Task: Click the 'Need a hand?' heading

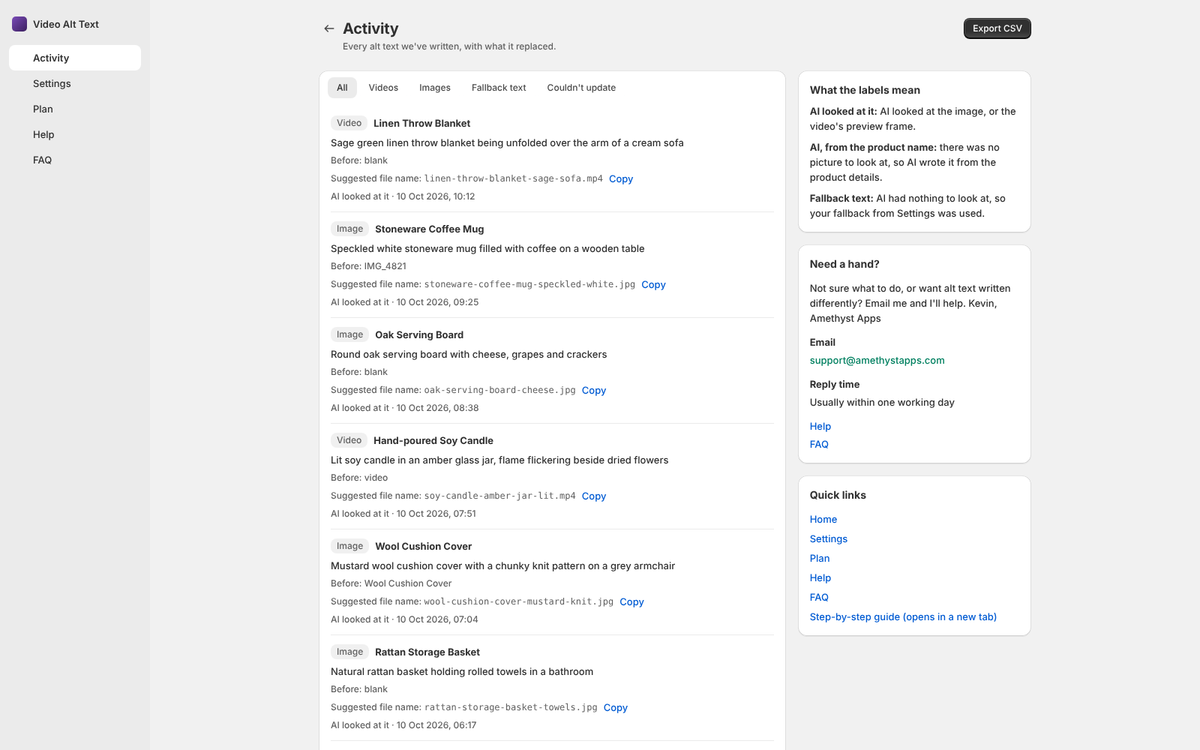Action: [x=845, y=265]
